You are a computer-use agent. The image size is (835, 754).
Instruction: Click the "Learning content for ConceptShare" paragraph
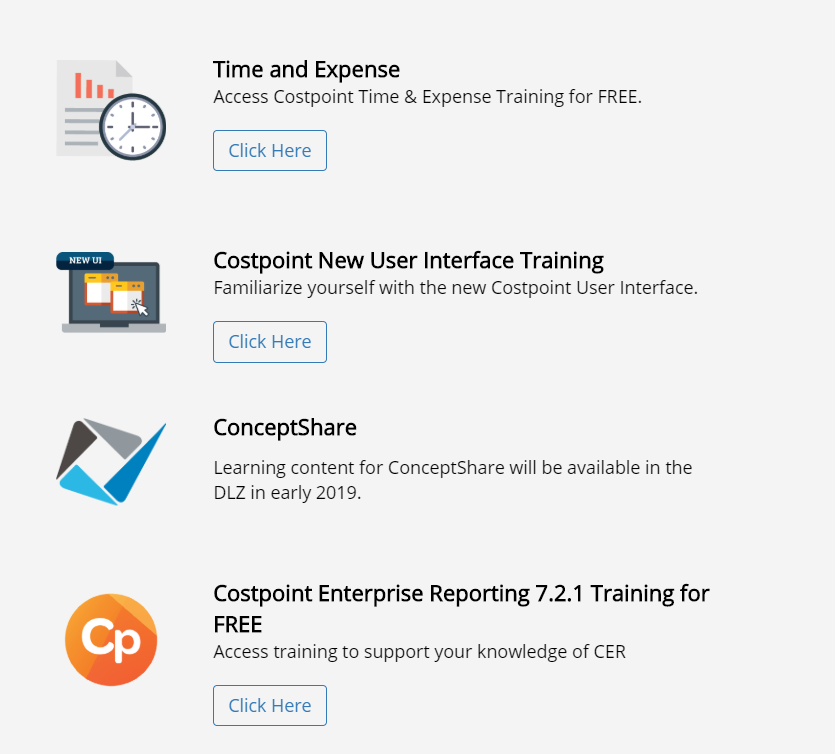(x=452, y=467)
